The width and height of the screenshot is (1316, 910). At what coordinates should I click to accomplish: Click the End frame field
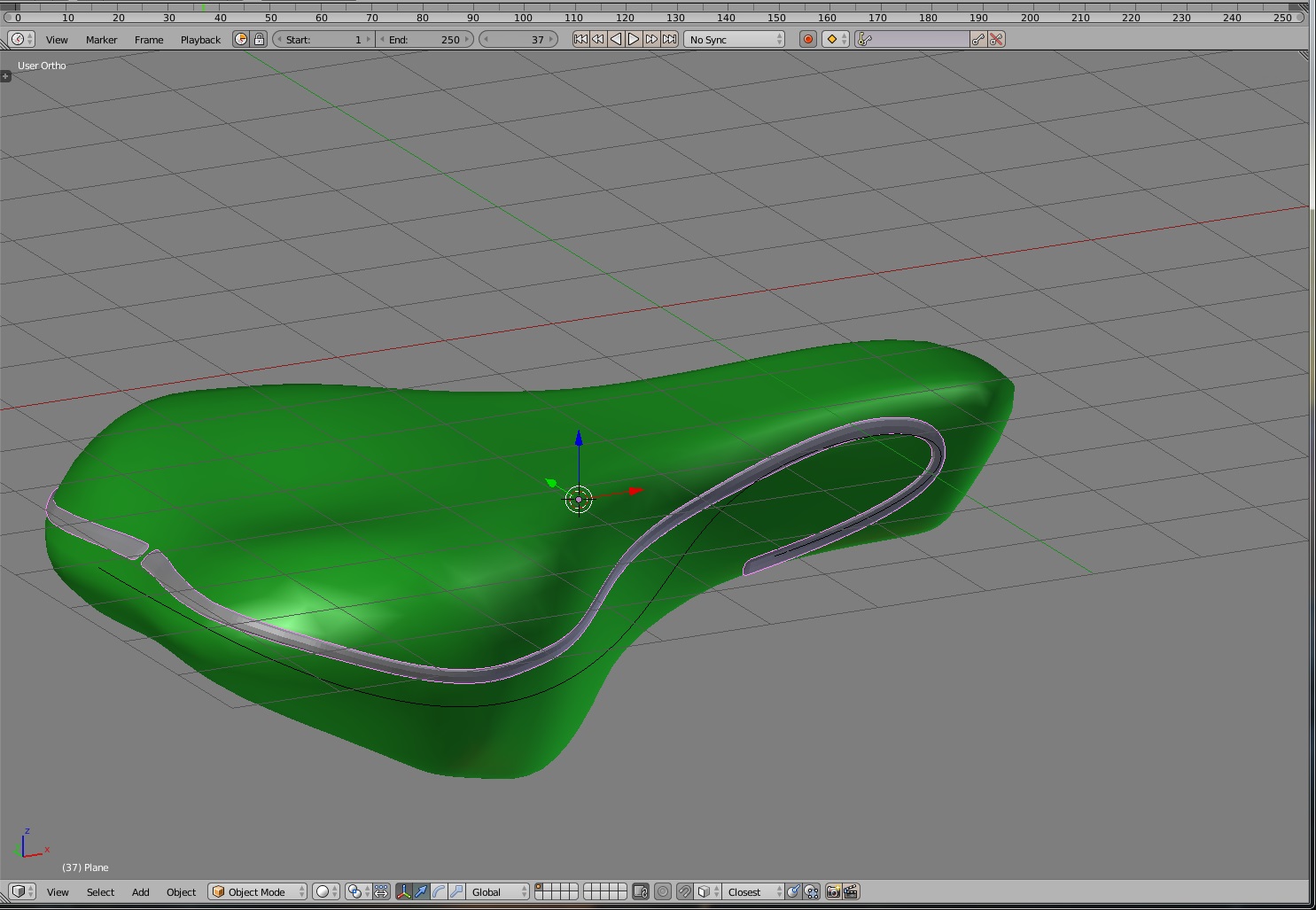tap(424, 39)
